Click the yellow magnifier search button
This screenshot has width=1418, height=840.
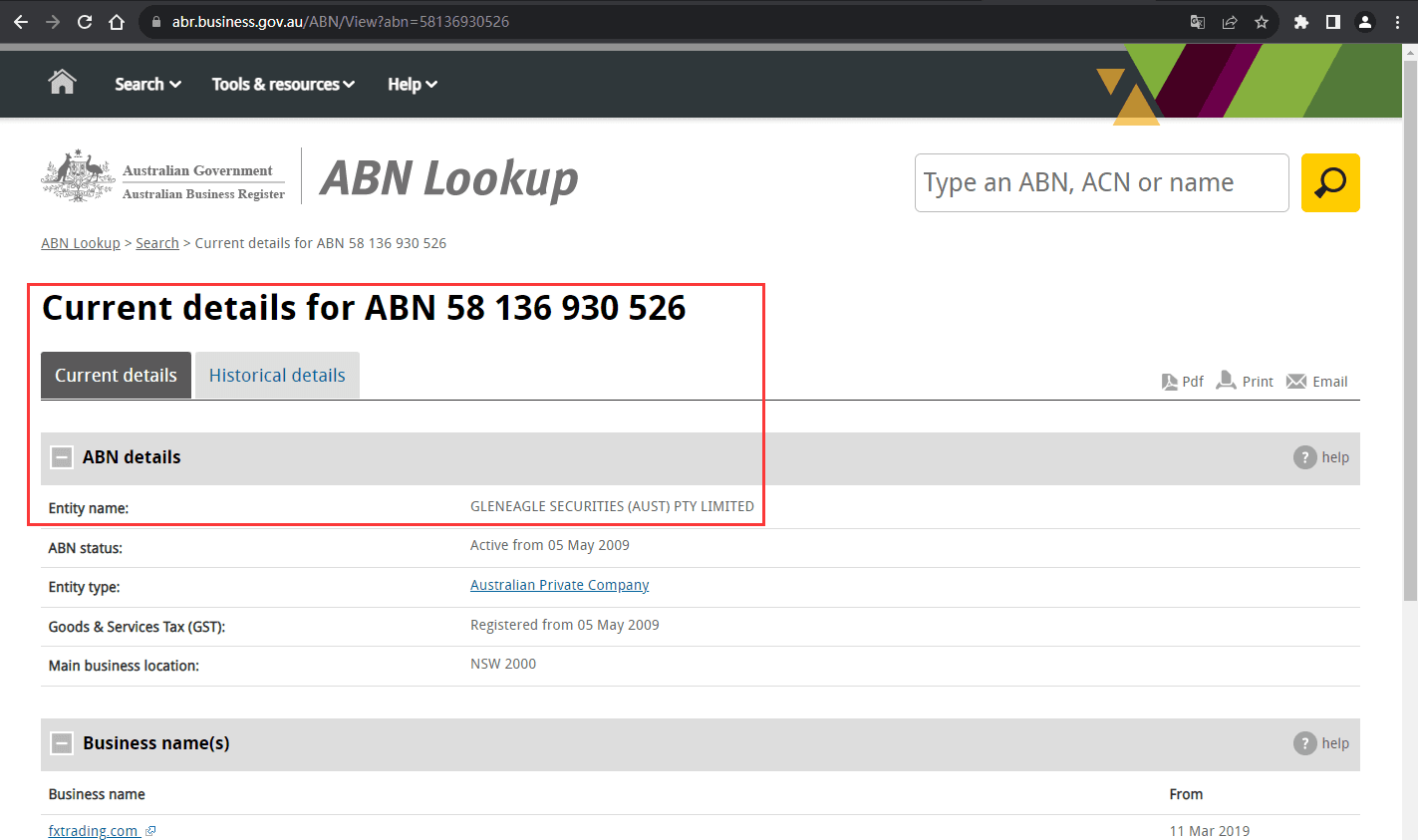click(x=1330, y=182)
